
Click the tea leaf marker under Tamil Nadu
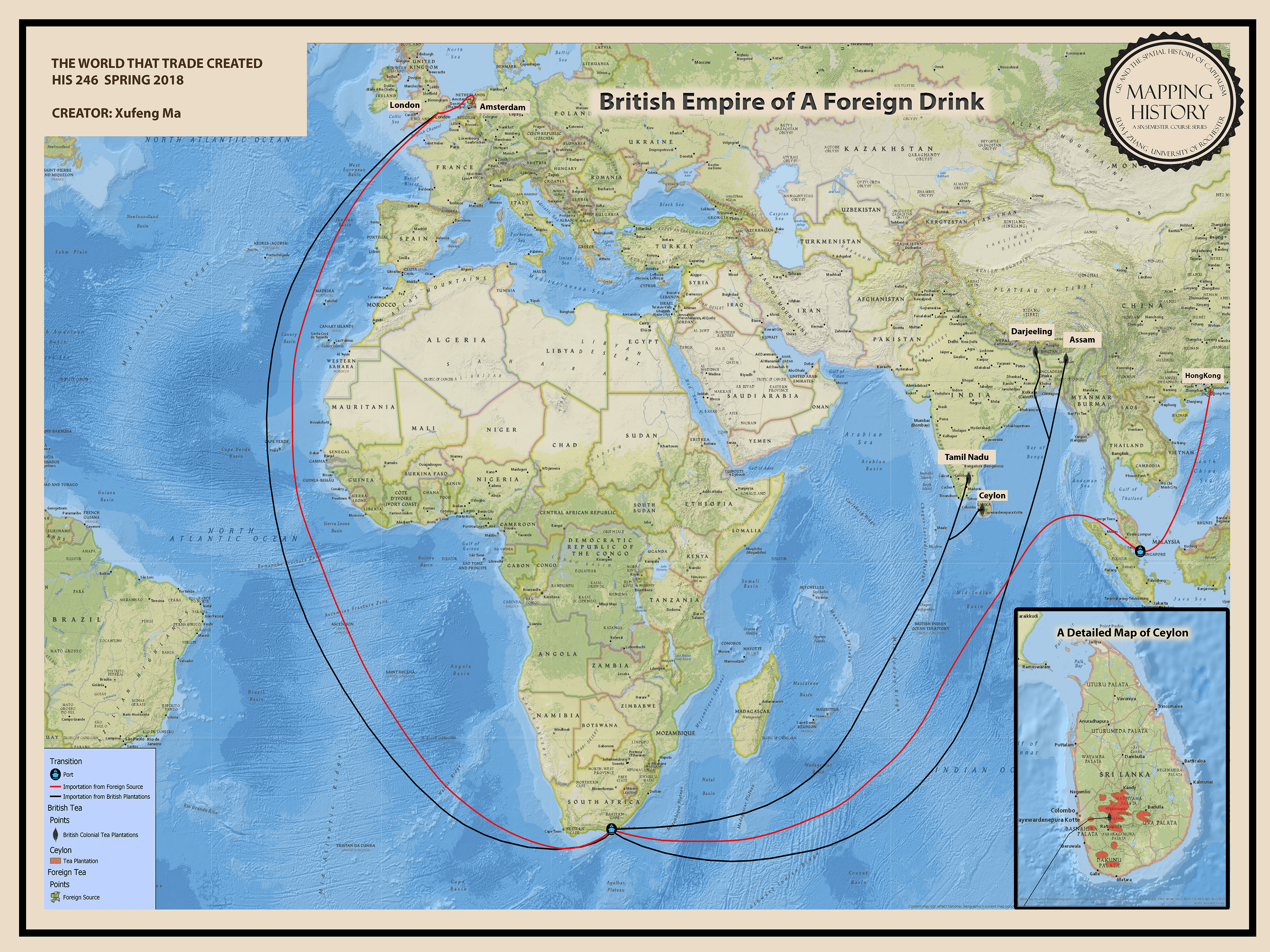(x=969, y=479)
